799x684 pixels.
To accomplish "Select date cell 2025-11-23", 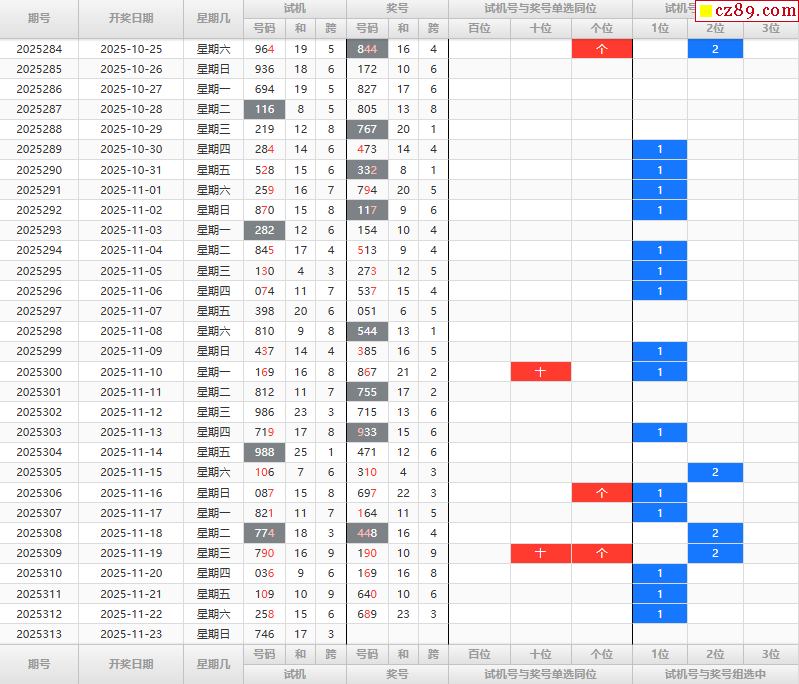I will (131, 634).
